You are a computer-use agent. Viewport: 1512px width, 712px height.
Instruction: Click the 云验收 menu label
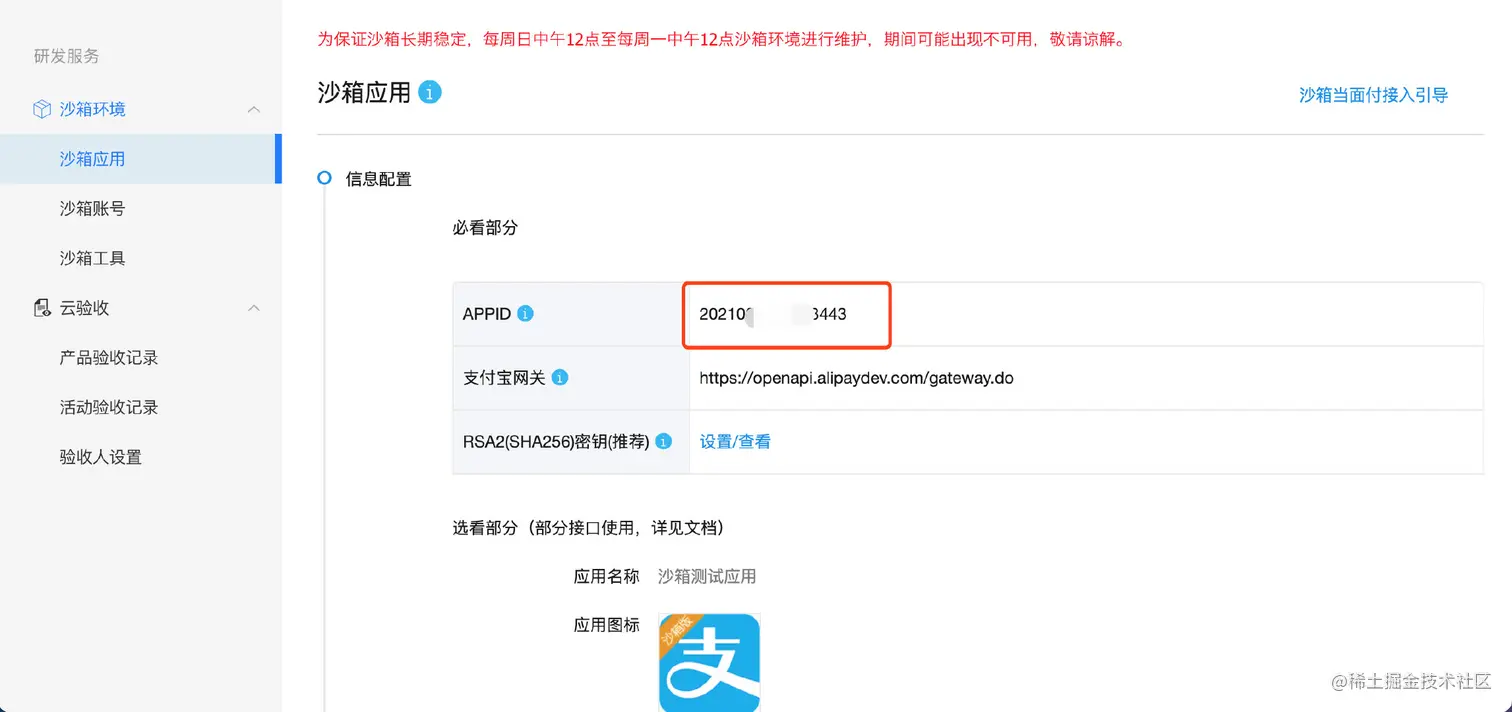click(84, 308)
